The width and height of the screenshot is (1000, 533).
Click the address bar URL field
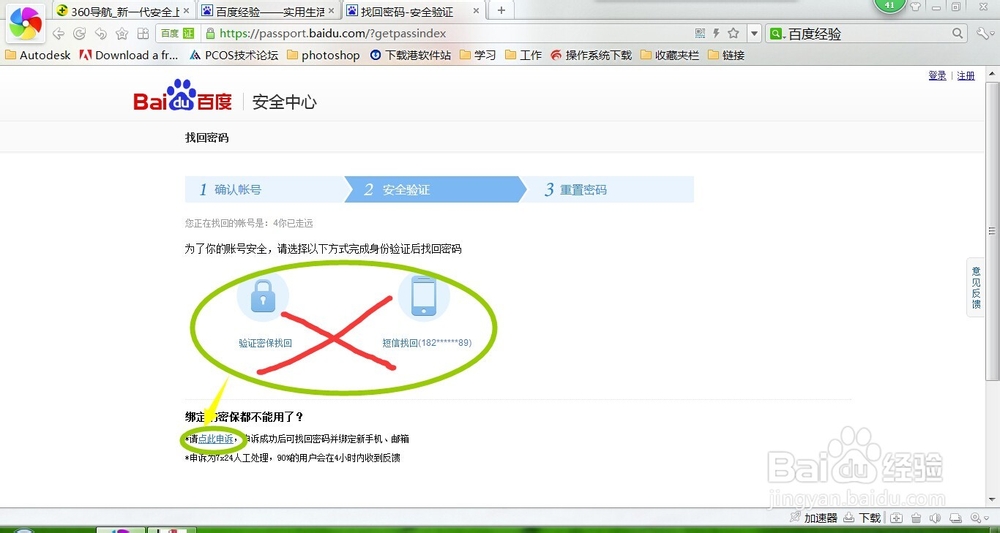click(446, 33)
